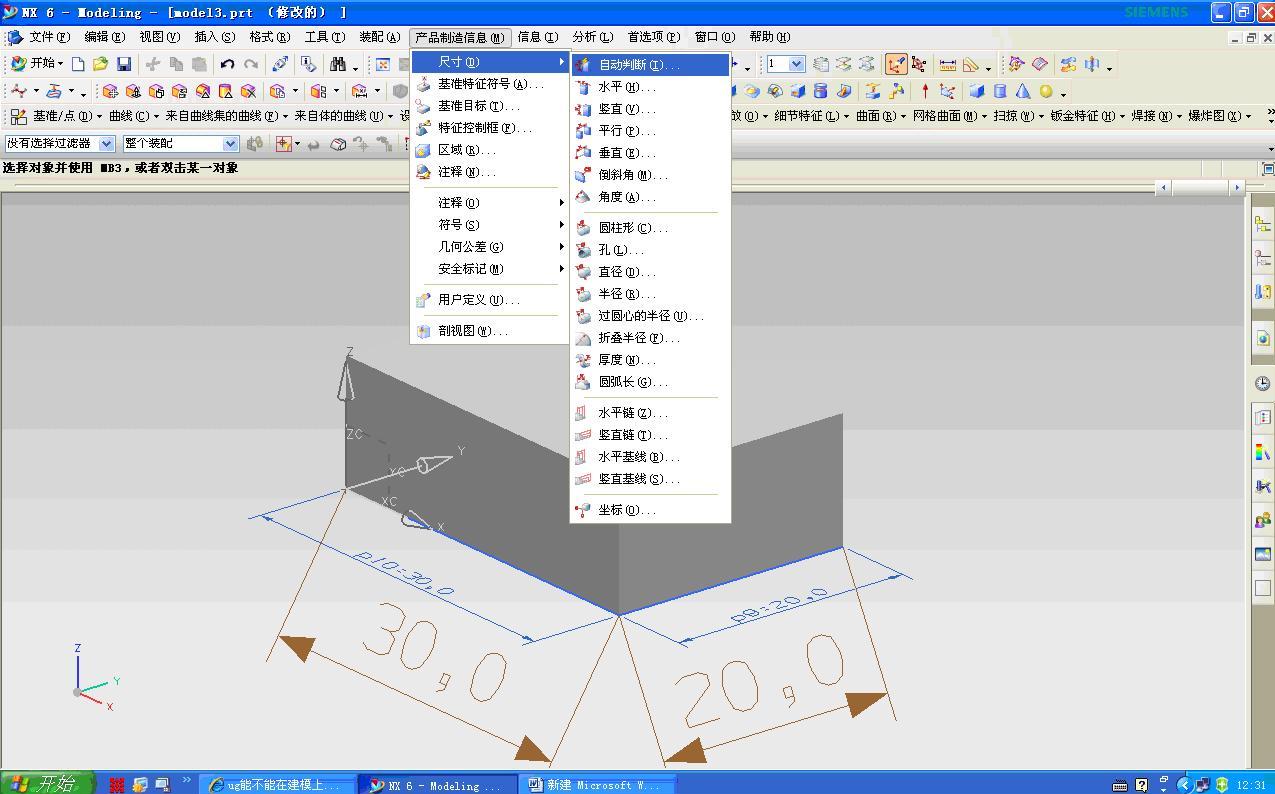The height and width of the screenshot is (794, 1275).
Task: Switch to 新建 Microsoft Word taskbar window
Action: tap(598, 785)
